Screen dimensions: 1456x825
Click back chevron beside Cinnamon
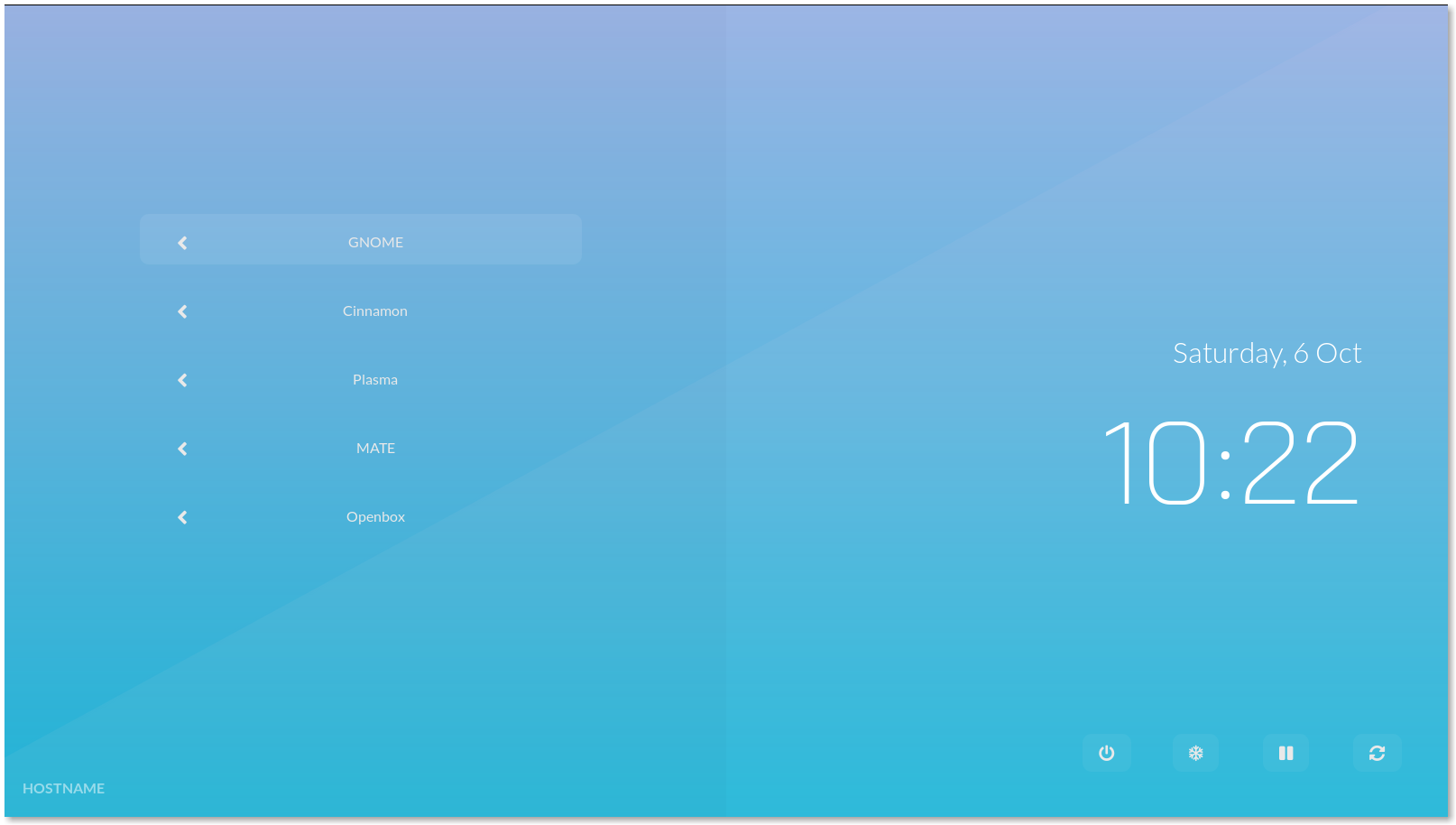(x=182, y=311)
